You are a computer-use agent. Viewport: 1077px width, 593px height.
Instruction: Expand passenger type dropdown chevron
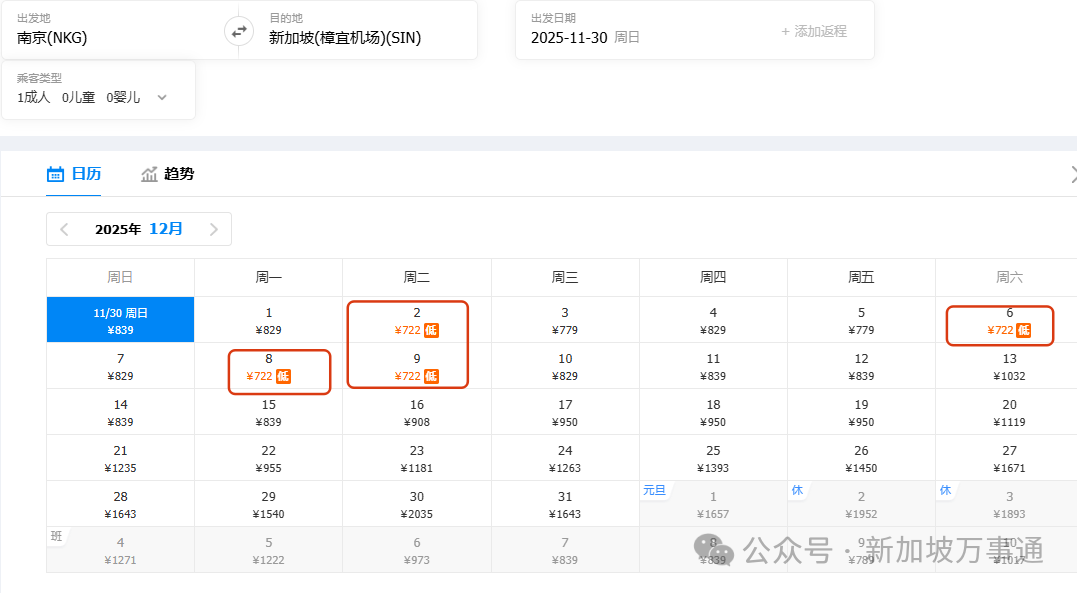(x=162, y=98)
